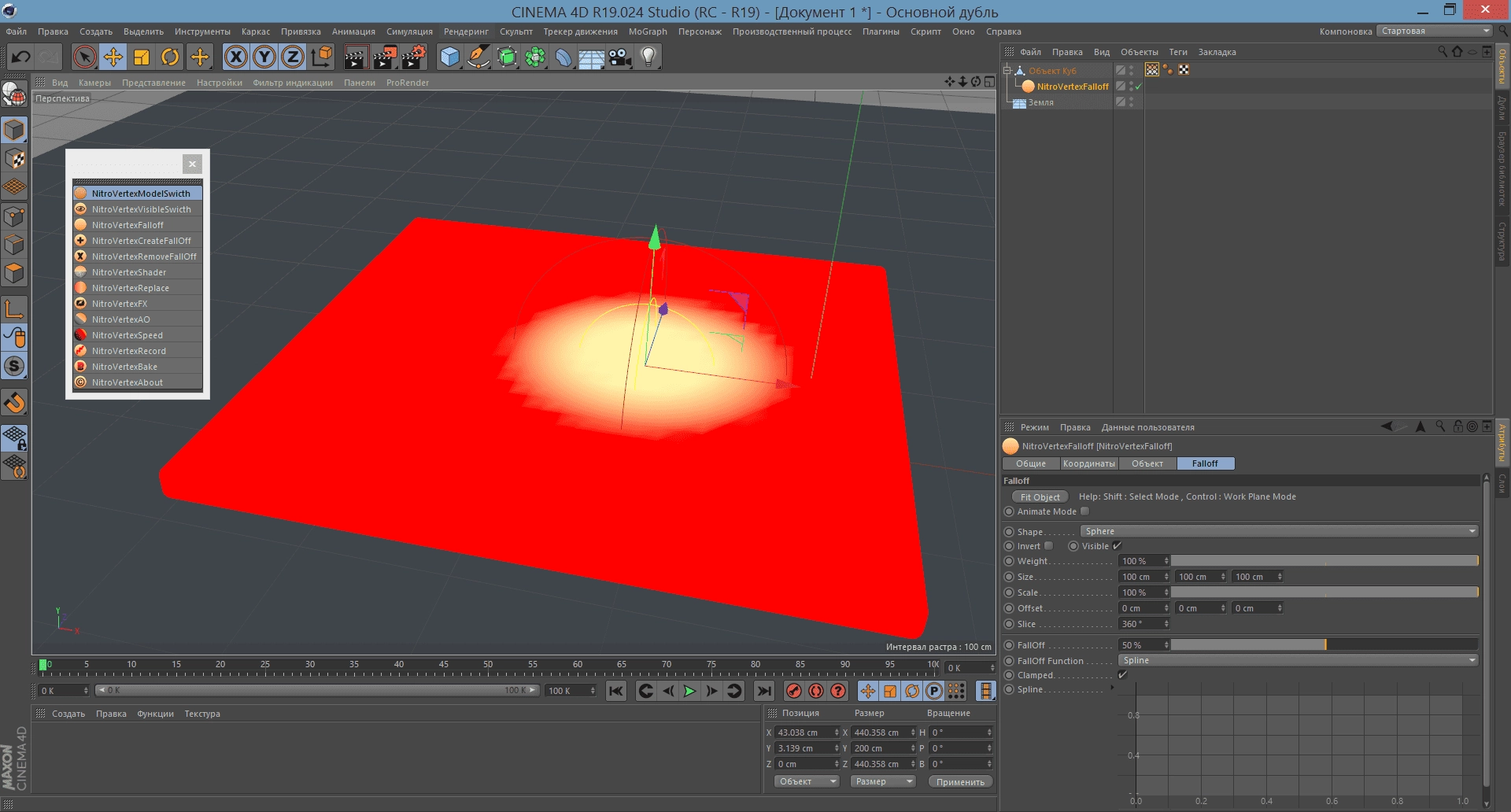Image resolution: width=1511 pixels, height=812 pixels.
Task: Expand the Spline parameter arrow
Action: [1112, 688]
